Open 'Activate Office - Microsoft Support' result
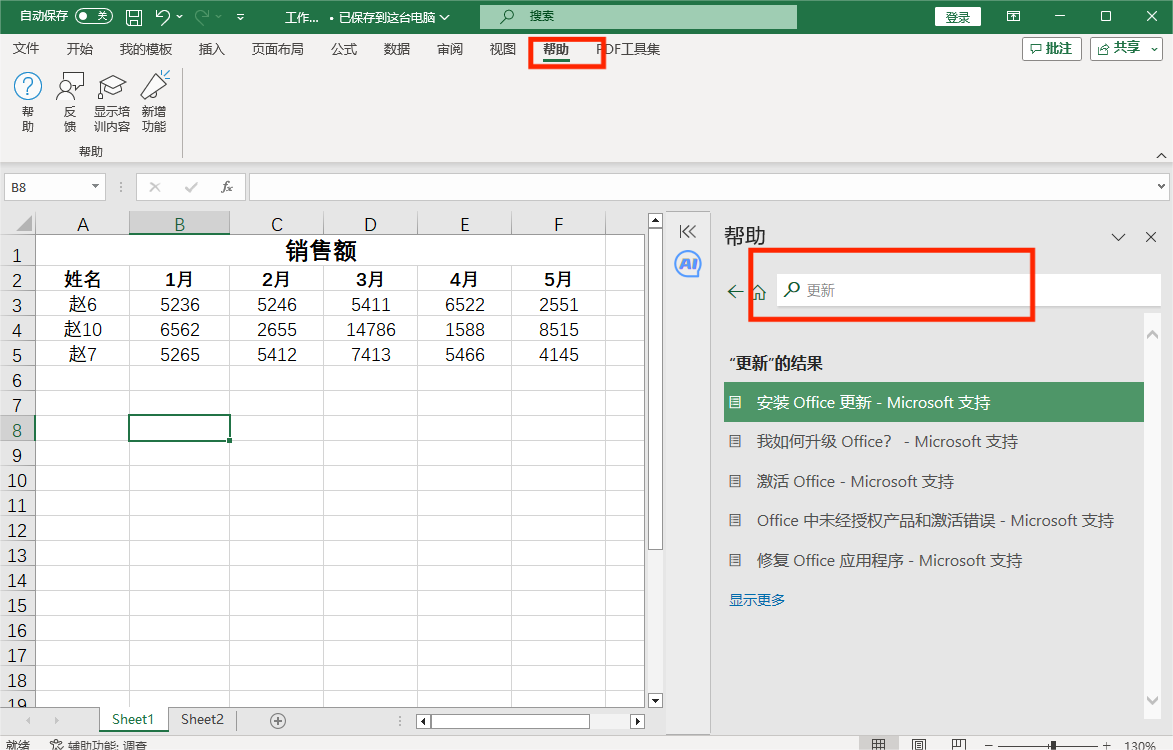This screenshot has width=1173, height=750. tap(855, 481)
